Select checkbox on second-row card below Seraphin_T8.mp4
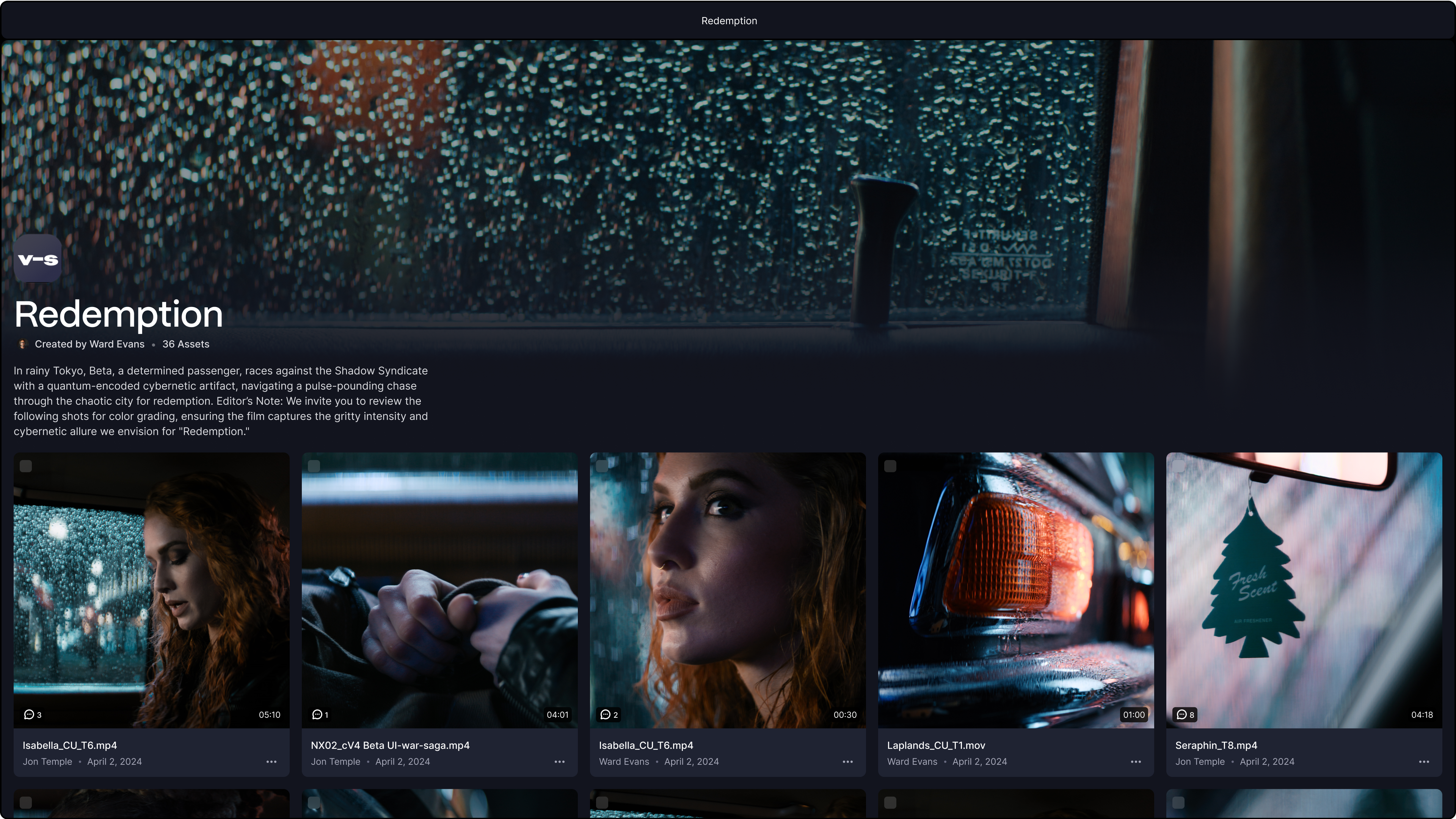Viewport: 1456px width, 819px height. click(1179, 803)
